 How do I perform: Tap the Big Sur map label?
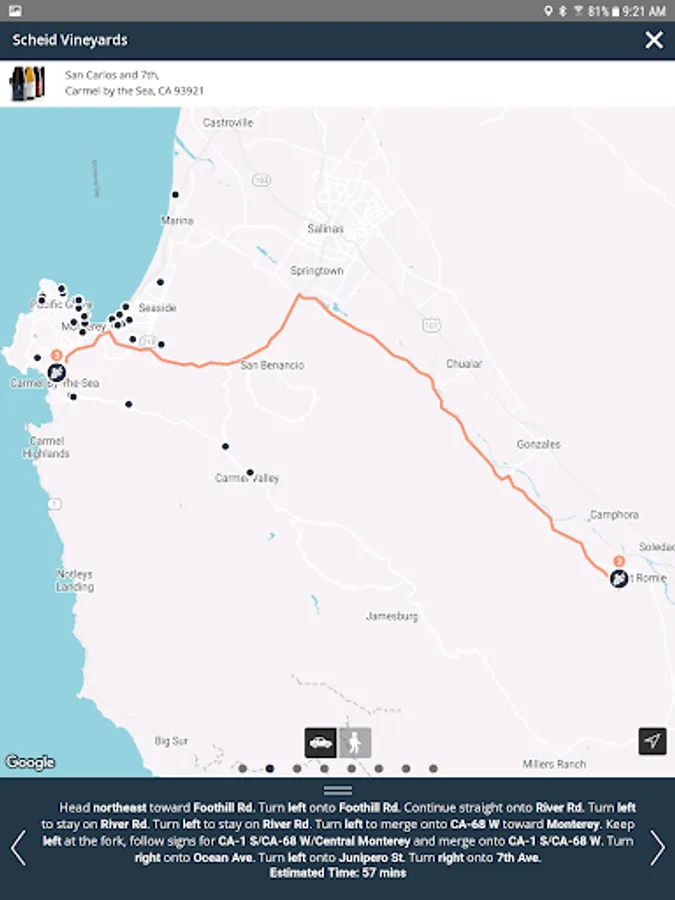(x=171, y=741)
